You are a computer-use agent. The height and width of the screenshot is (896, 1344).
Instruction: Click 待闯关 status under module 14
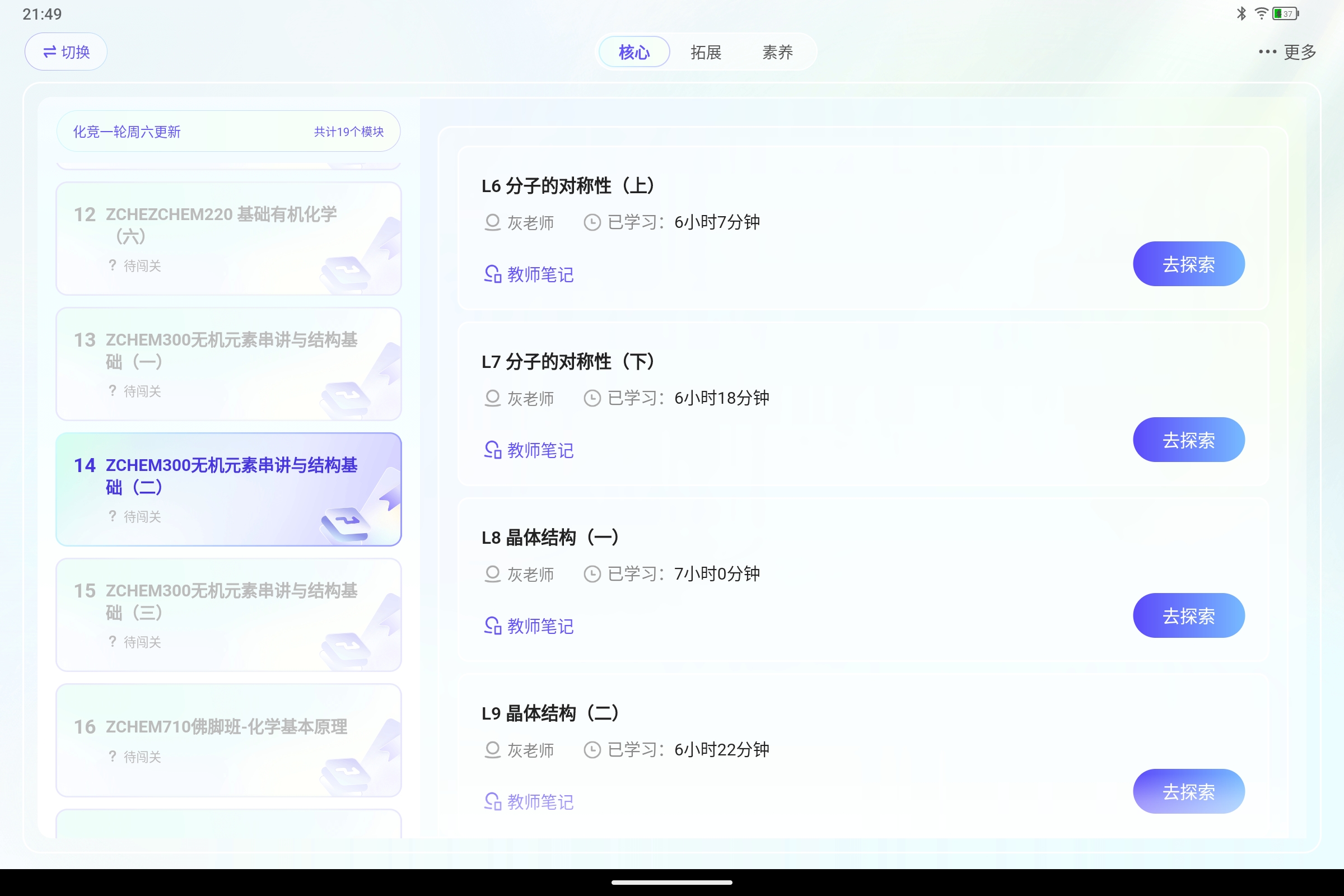(135, 516)
